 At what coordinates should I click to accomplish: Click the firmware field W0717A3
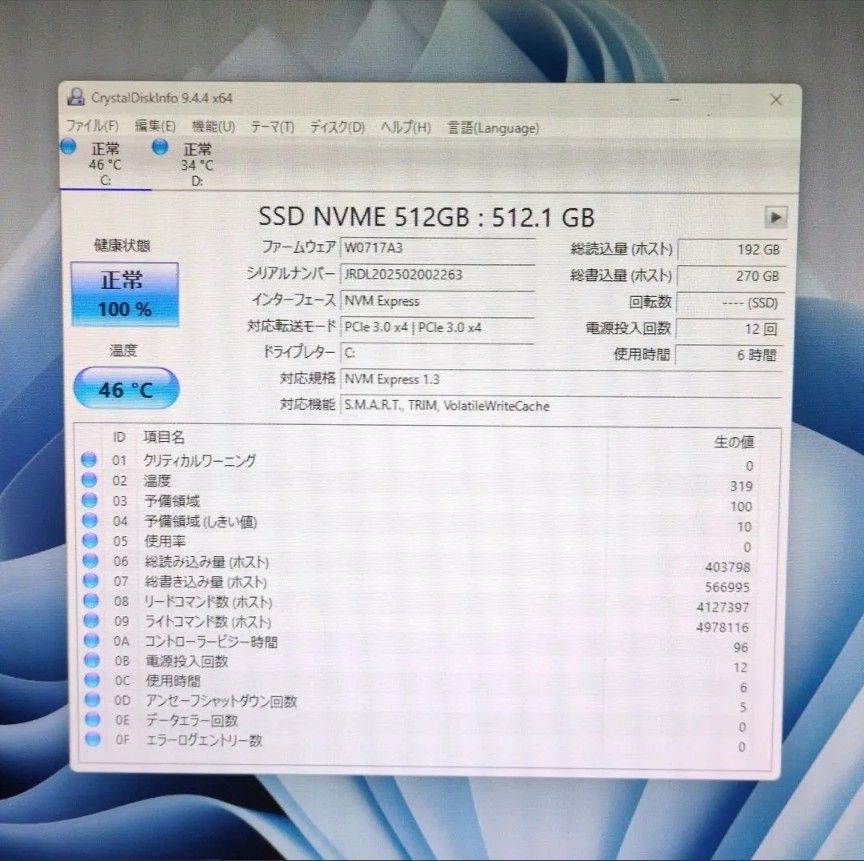(438, 248)
